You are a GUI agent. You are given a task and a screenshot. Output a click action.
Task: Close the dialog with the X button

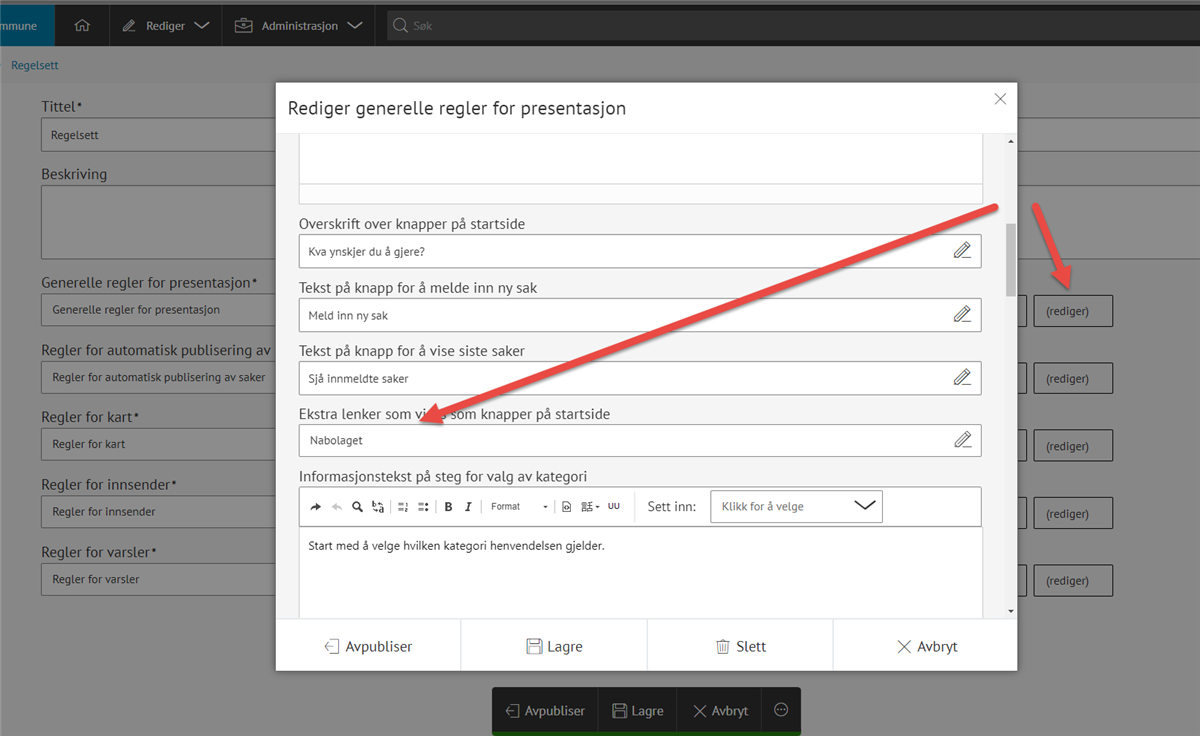tap(999, 99)
